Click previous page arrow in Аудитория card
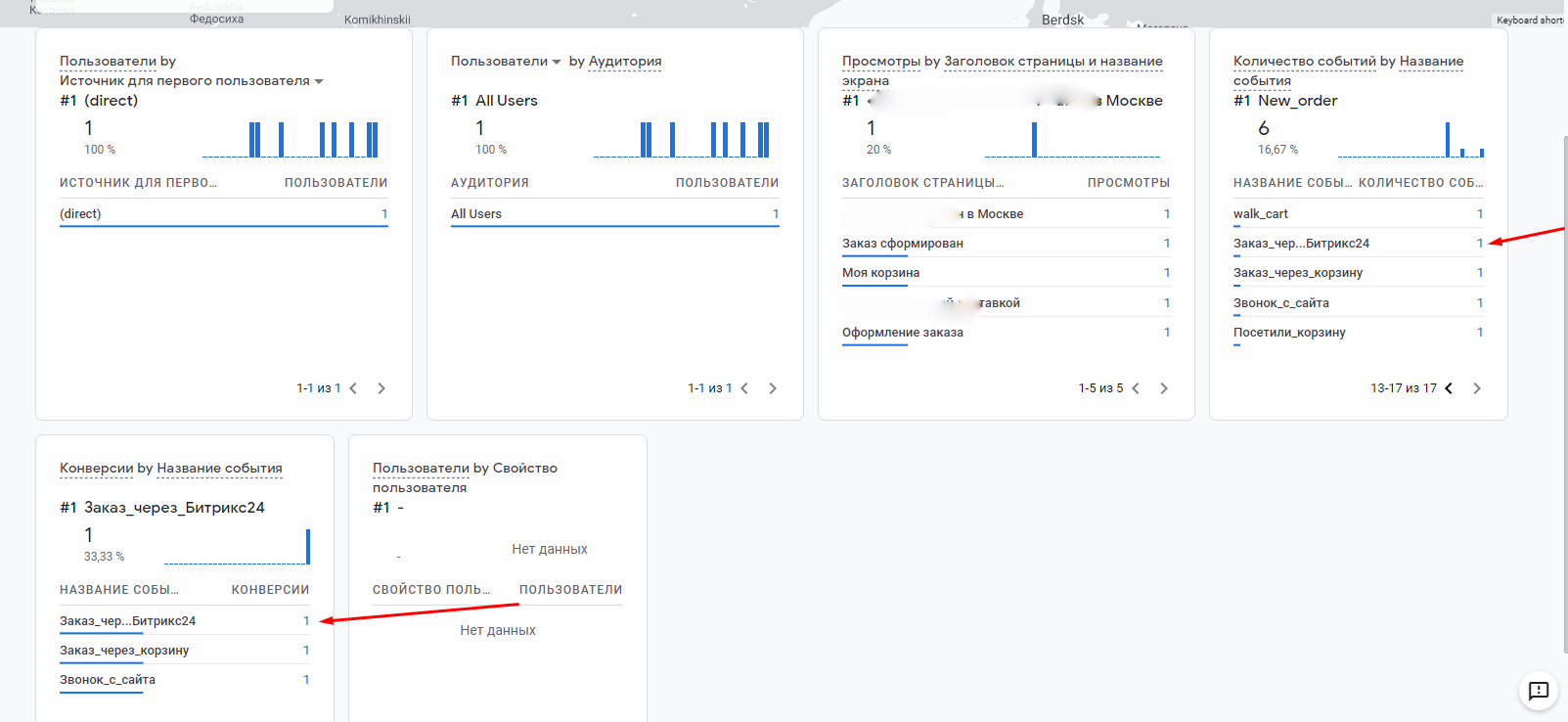The image size is (1568, 722). [x=744, y=388]
